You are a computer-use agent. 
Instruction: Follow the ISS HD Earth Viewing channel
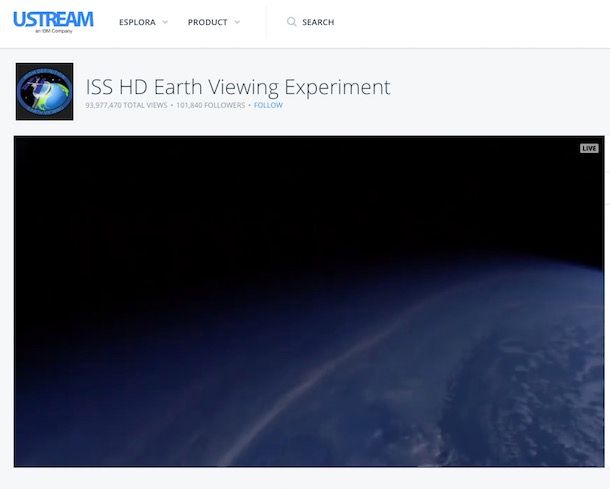(268, 105)
